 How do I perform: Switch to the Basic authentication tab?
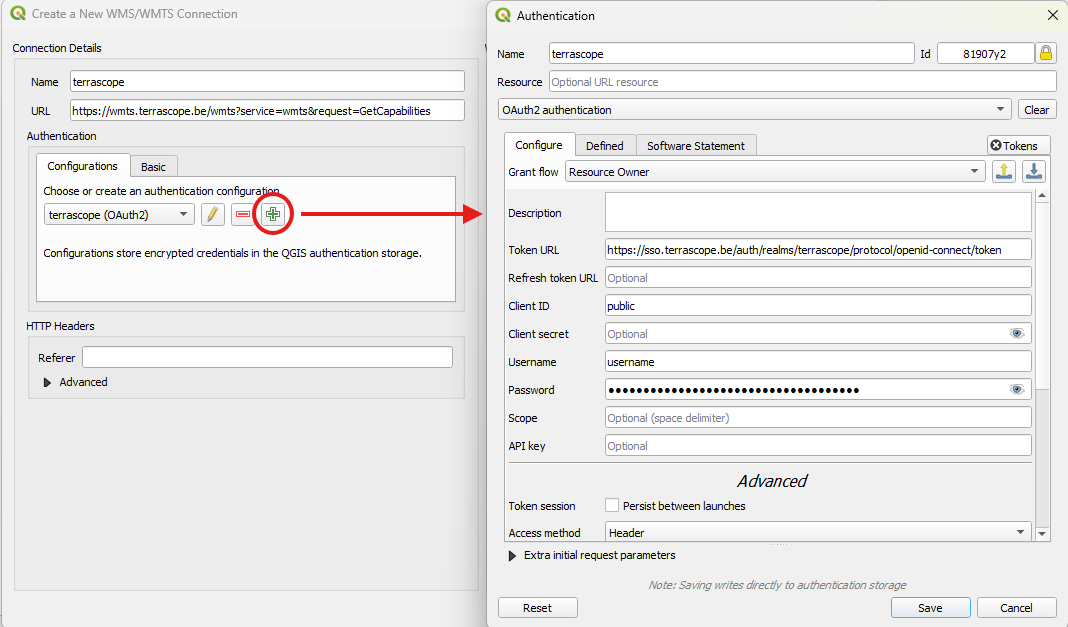click(x=153, y=166)
